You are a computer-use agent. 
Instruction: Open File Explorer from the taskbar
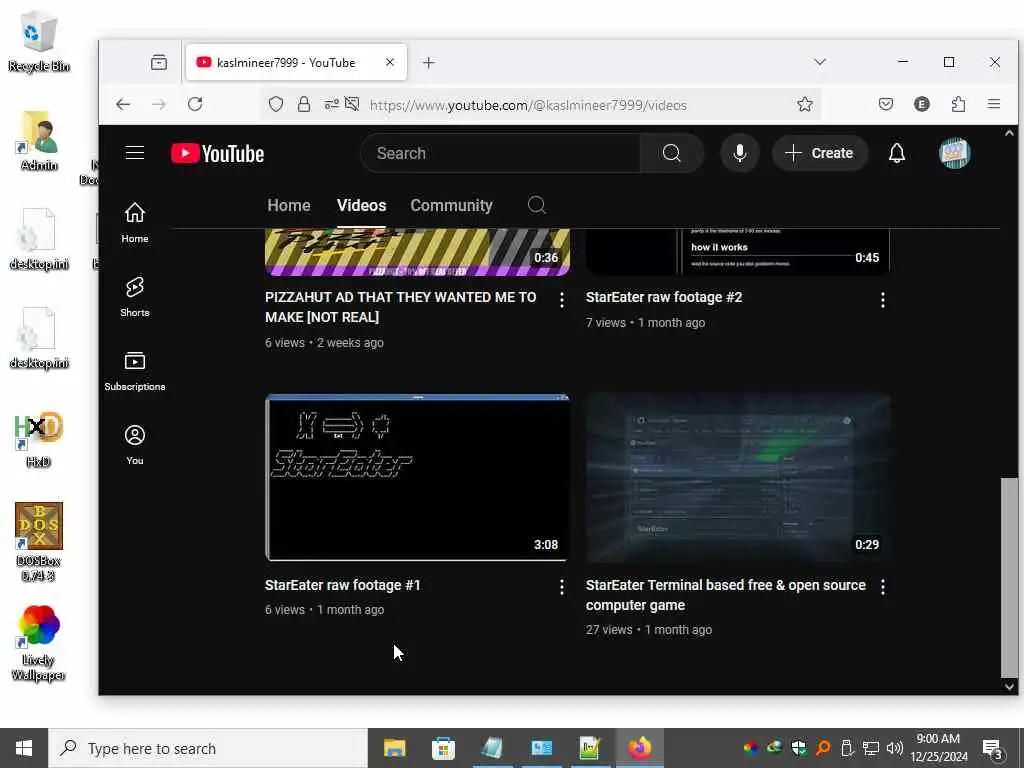(x=394, y=748)
